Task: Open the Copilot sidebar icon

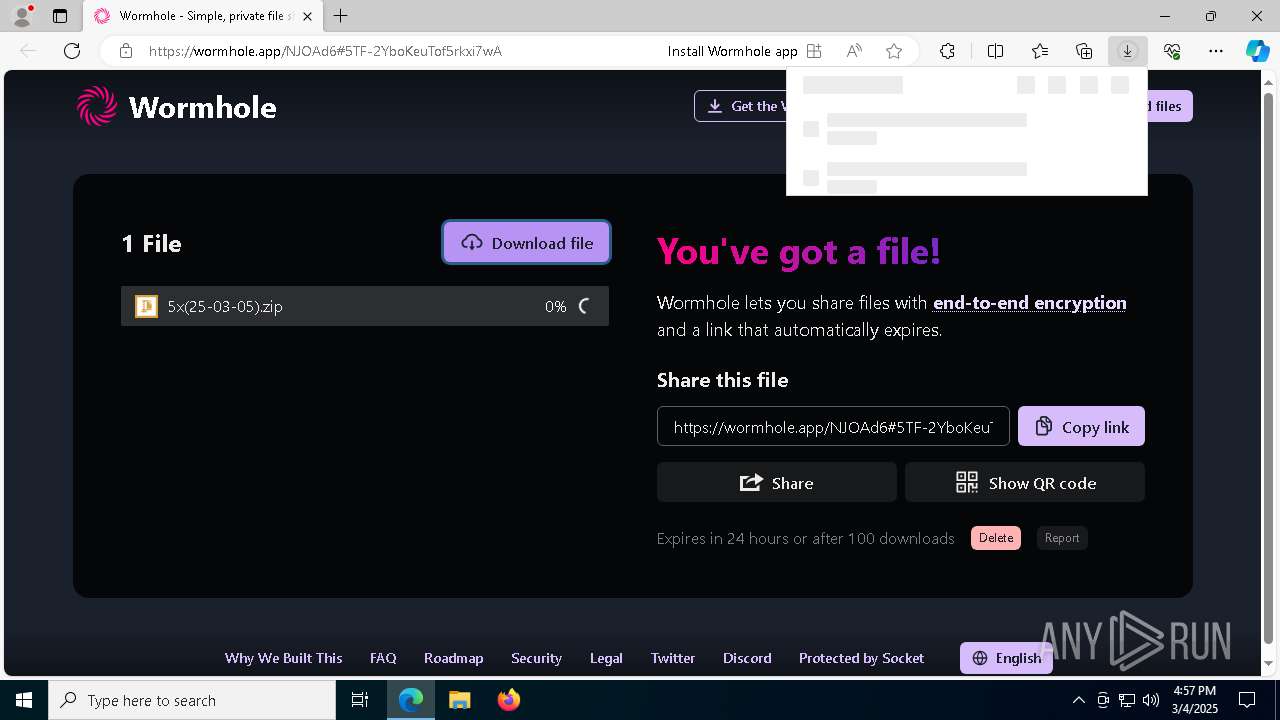Action: pyautogui.click(x=1257, y=51)
